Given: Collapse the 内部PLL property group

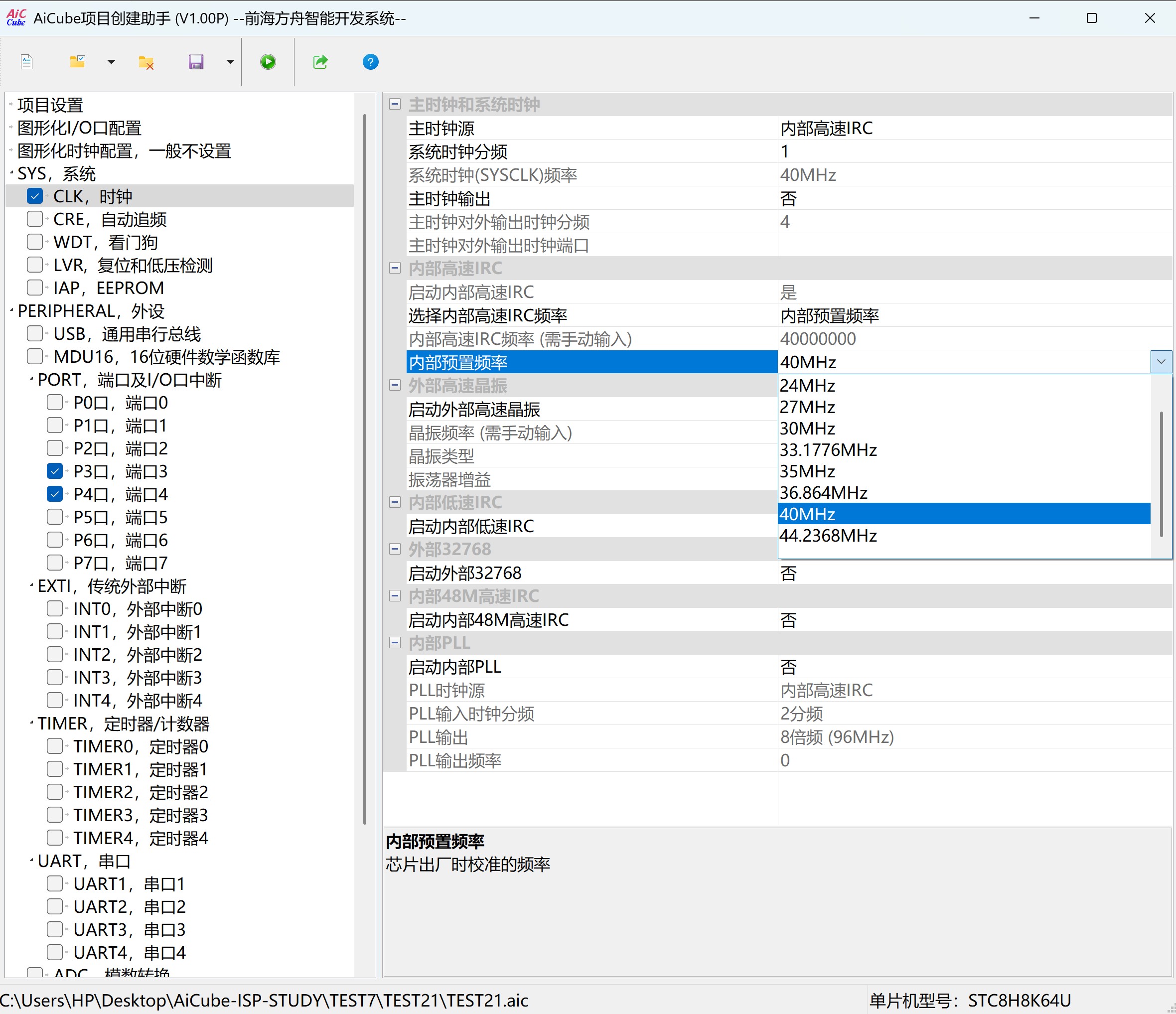Looking at the screenshot, I should [395, 643].
